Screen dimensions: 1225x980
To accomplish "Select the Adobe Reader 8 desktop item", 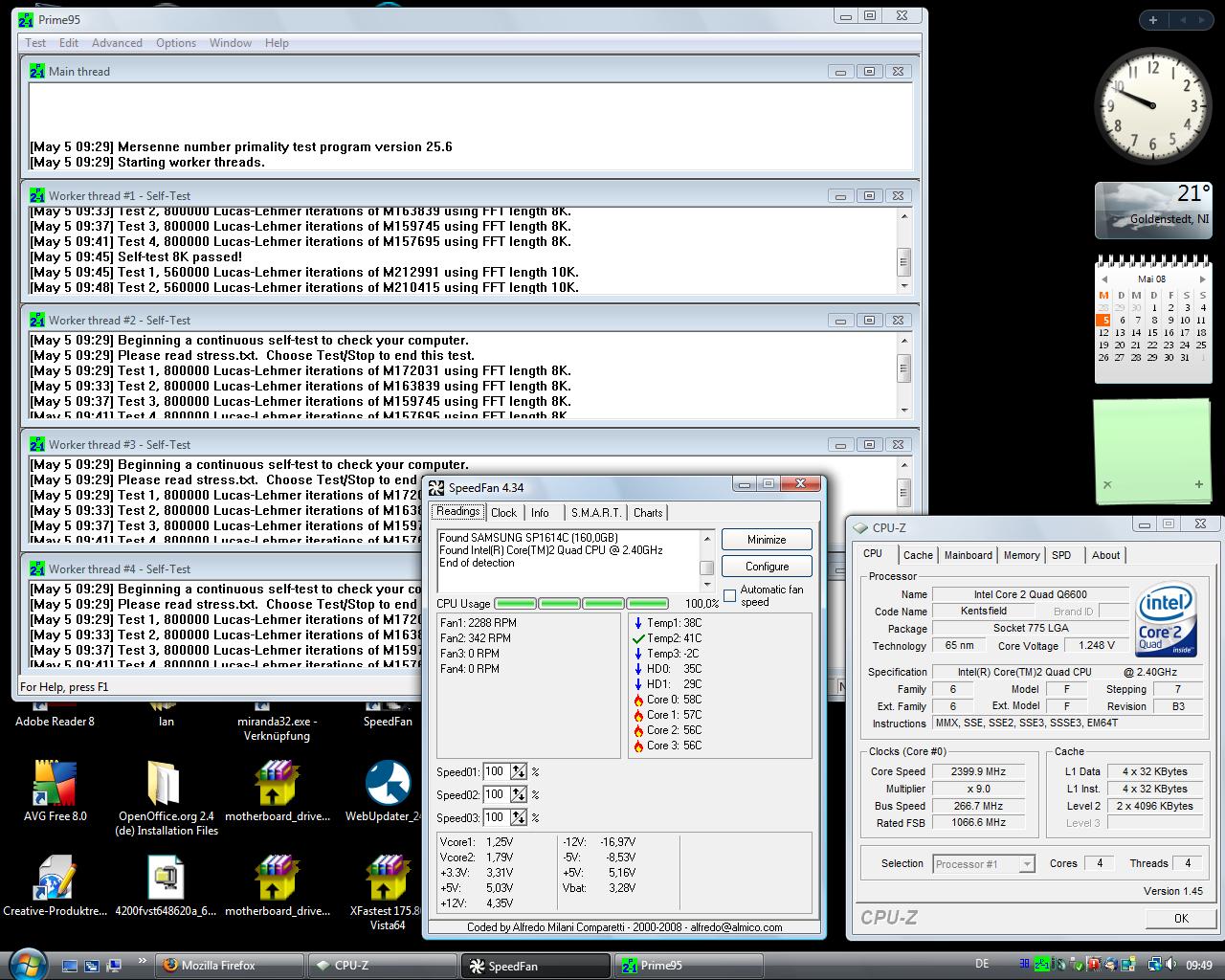I will [55, 722].
